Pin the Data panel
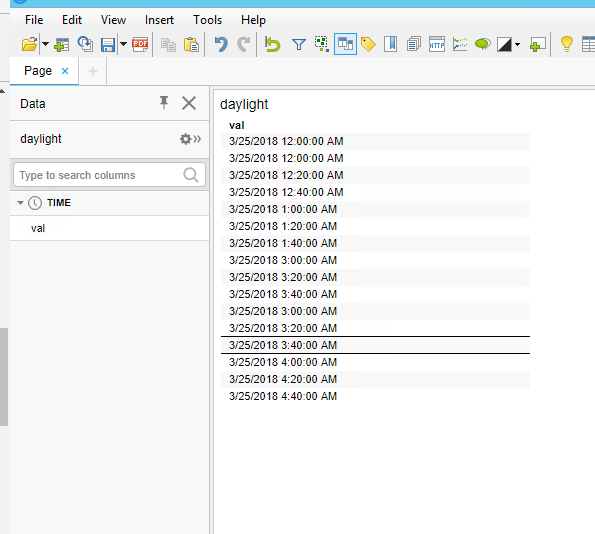The image size is (595, 534). coord(164,102)
